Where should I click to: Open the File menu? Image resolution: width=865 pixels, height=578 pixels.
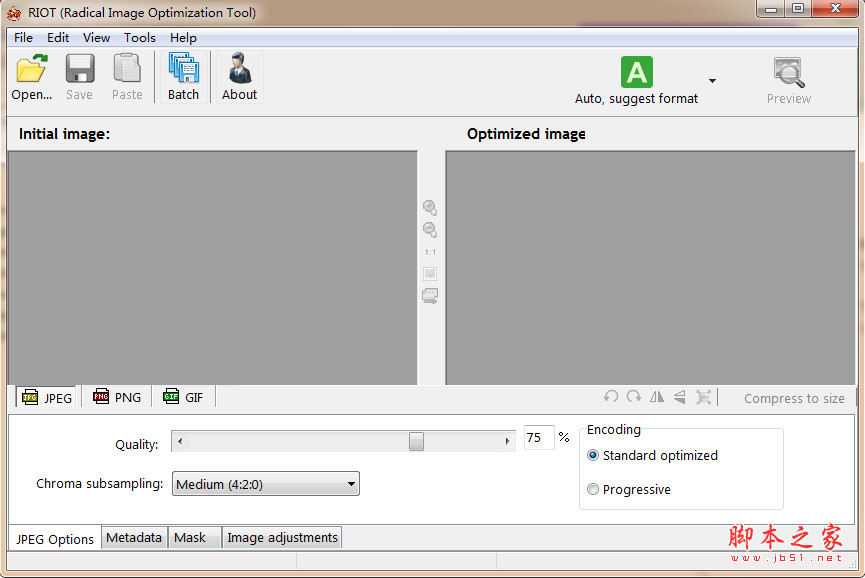(23, 38)
